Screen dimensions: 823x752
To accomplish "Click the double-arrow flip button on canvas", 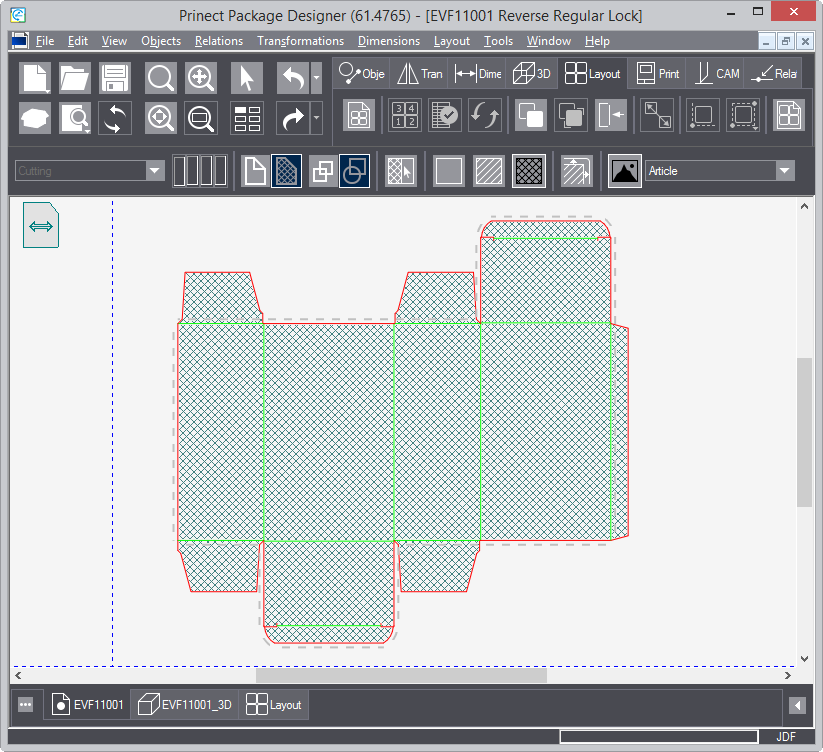I will pyautogui.click(x=41, y=227).
